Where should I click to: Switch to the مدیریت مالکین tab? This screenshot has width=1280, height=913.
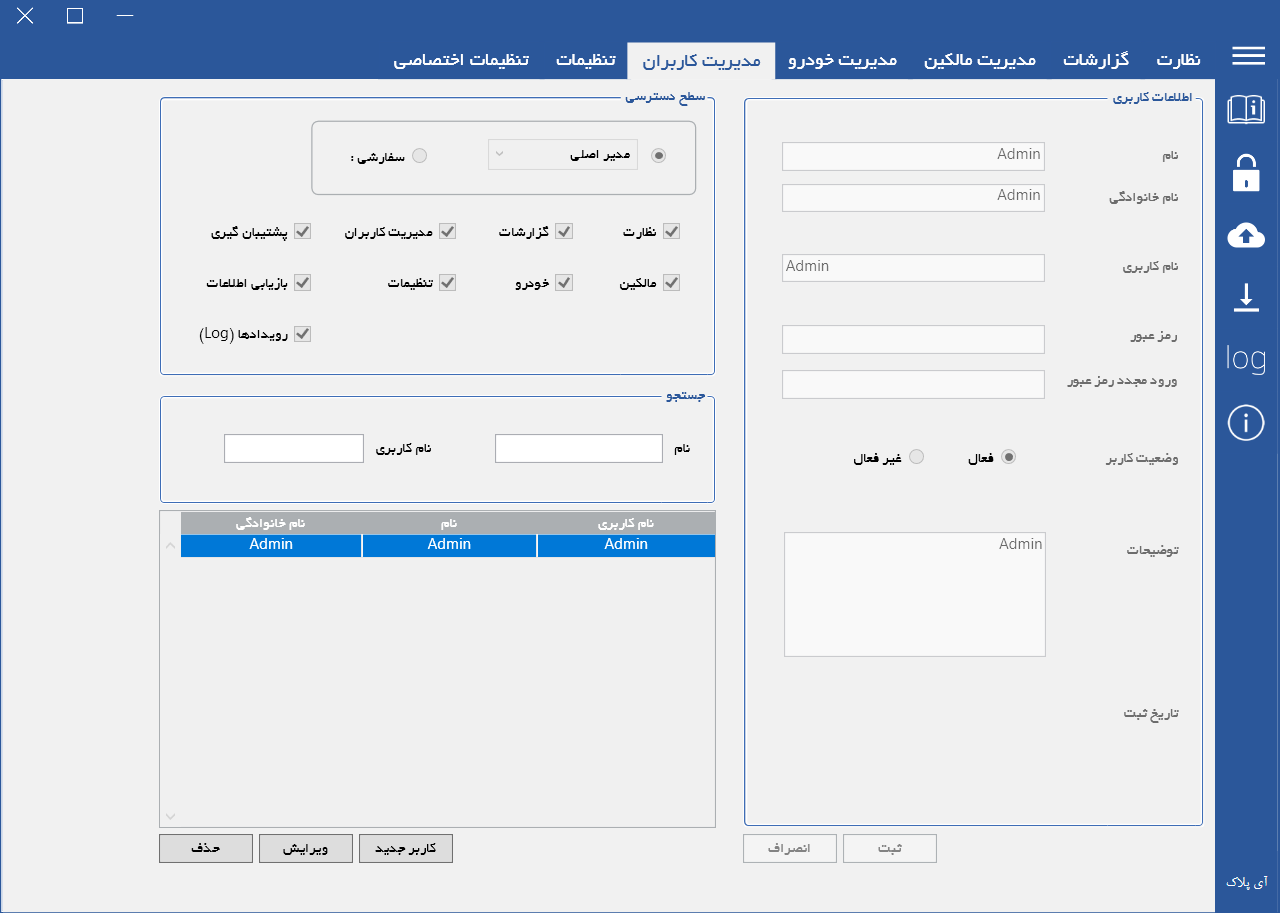point(979,60)
